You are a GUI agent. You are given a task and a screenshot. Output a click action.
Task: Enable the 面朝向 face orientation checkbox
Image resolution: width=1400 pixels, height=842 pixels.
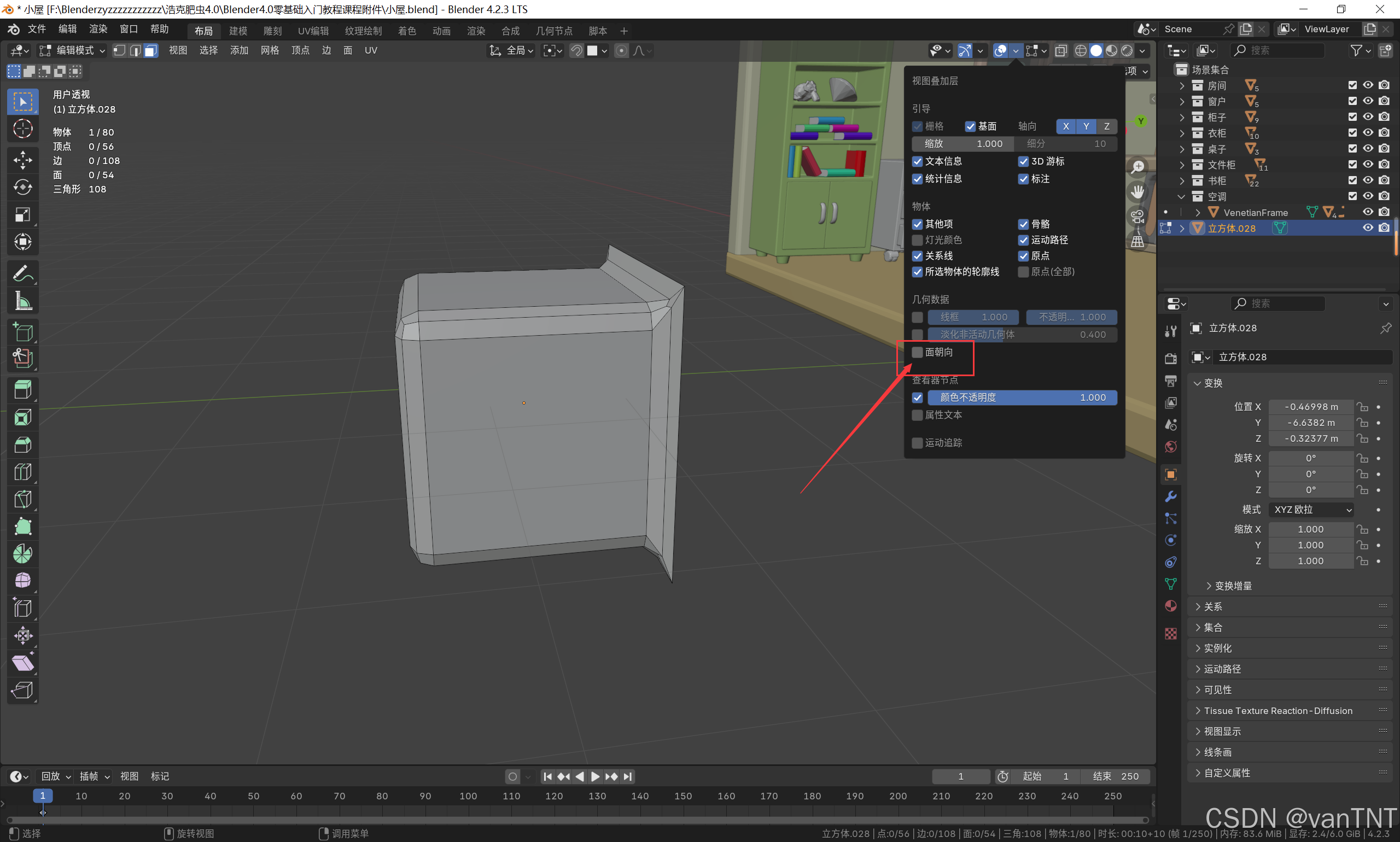tap(917, 352)
